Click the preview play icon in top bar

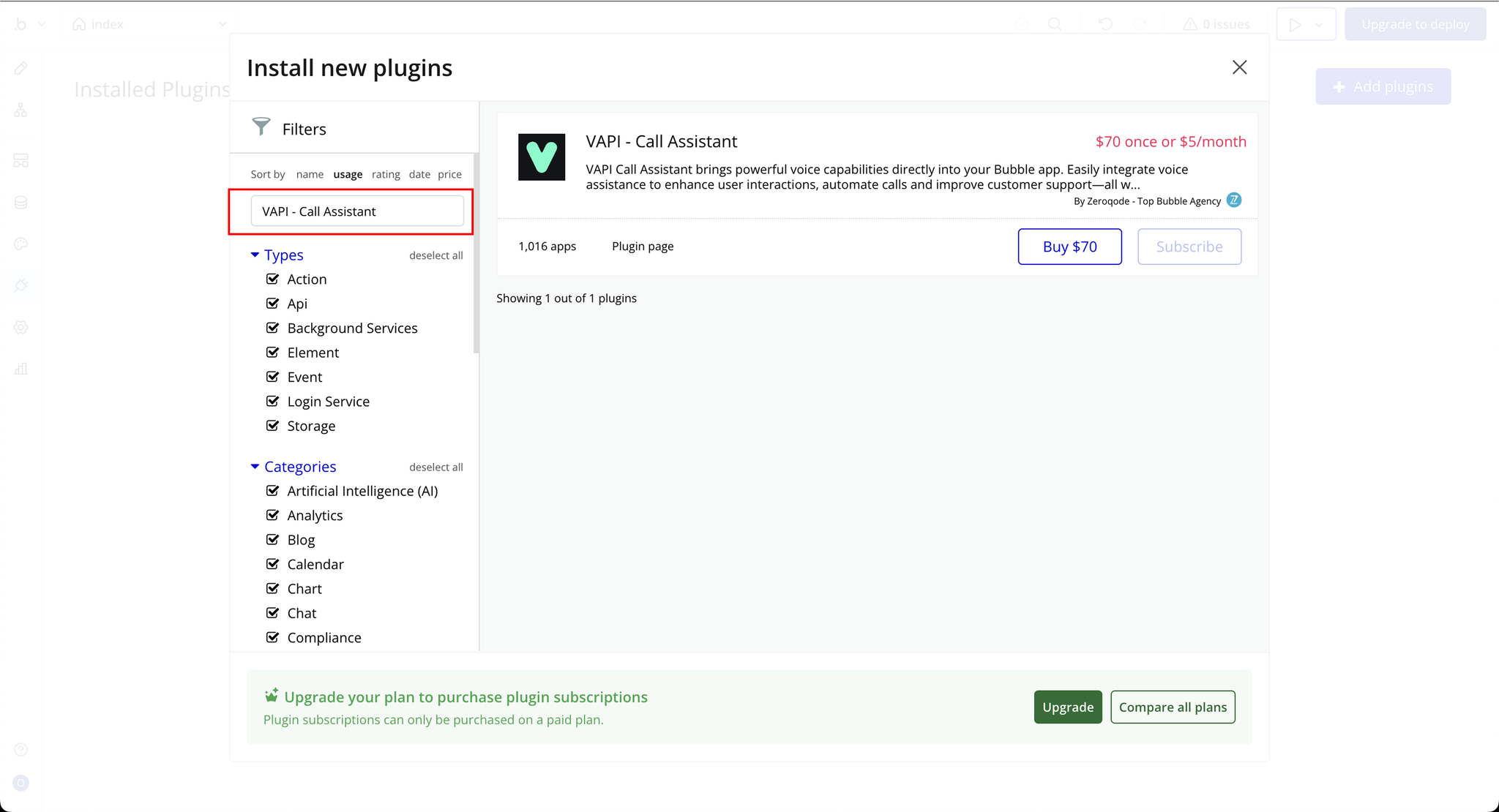coord(1295,24)
